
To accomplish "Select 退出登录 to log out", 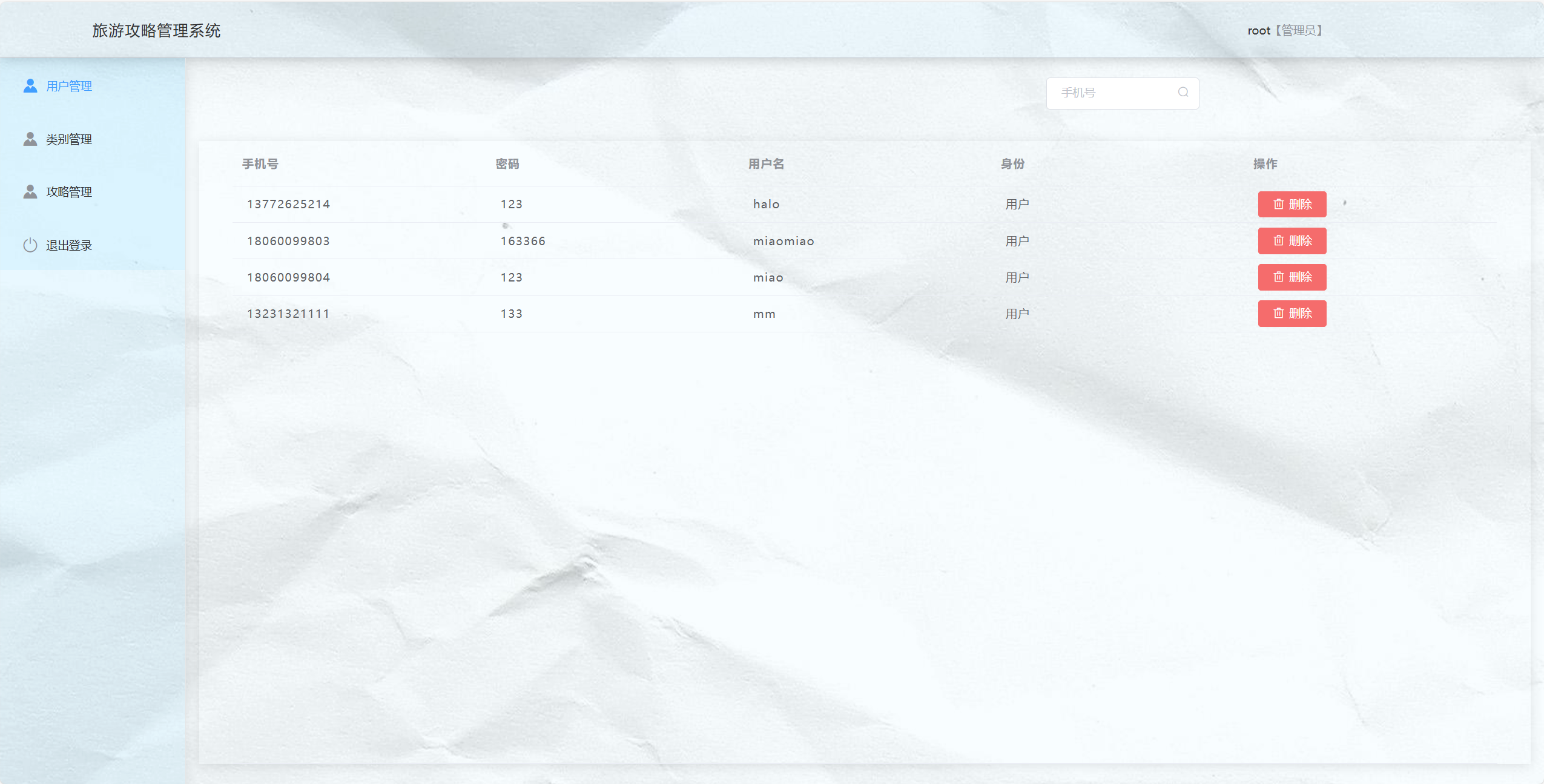I will [x=69, y=245].
